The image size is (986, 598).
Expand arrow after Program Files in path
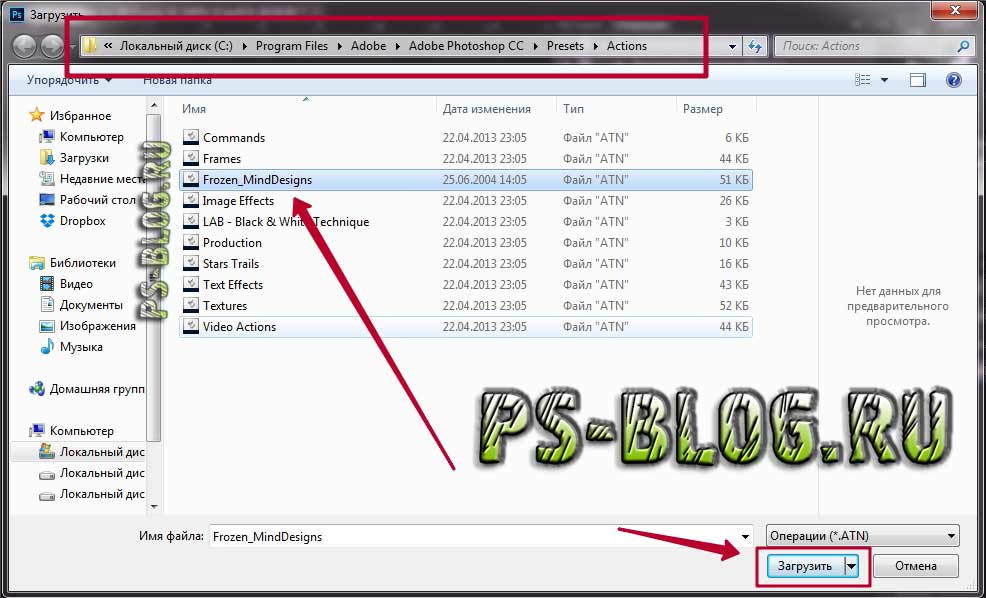tap(340, 46)
